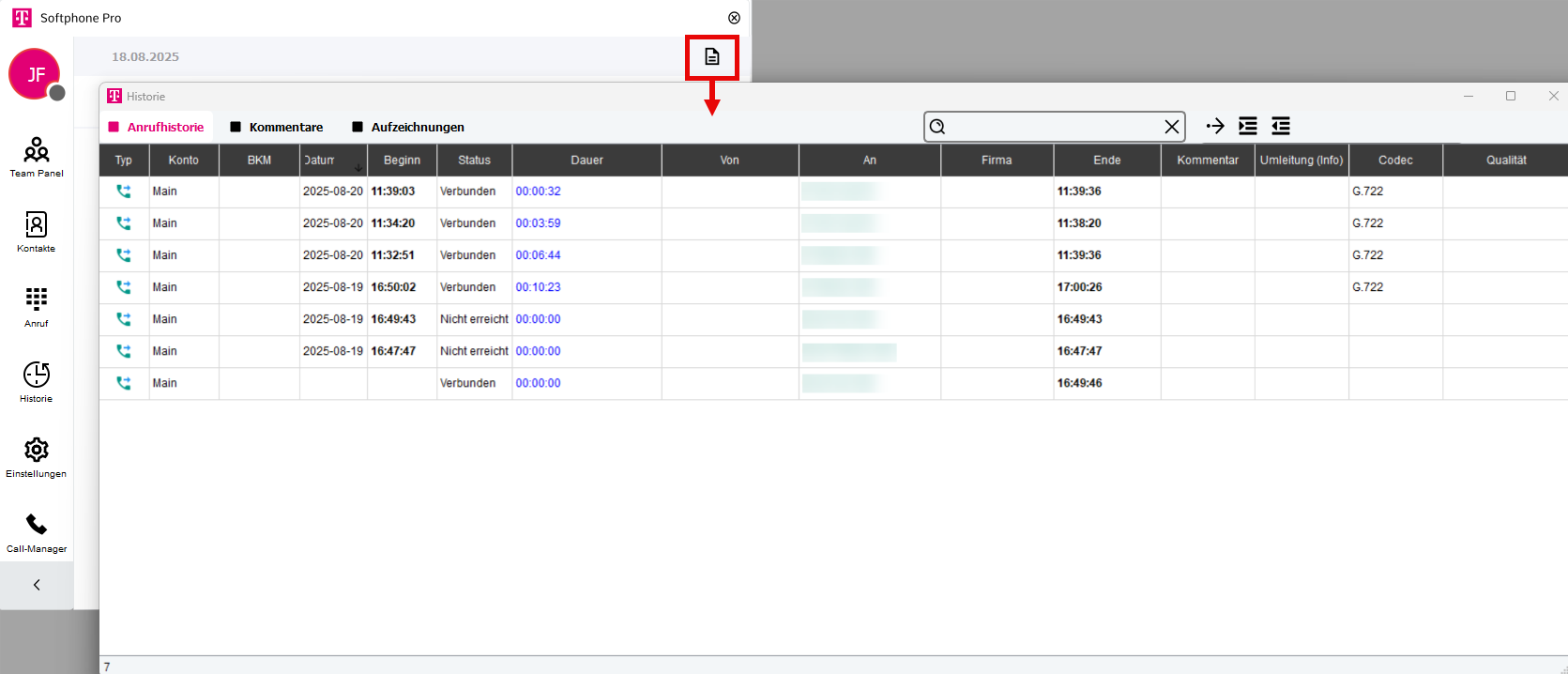Clear the search field with X
The height and width of the screenshot is (674, 1568).
[x=1171, y=127]
